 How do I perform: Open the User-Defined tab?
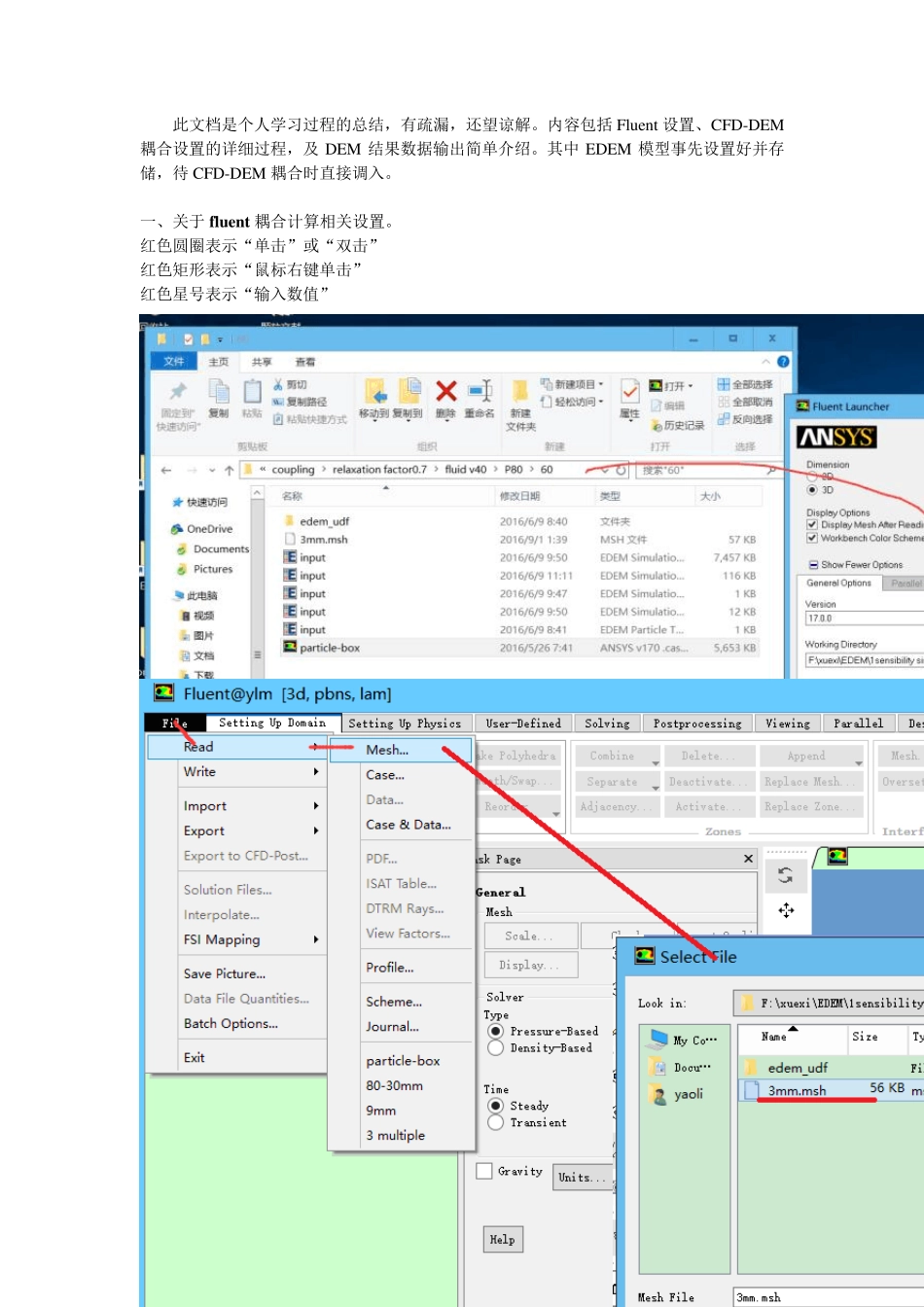[x=523, y=724]
